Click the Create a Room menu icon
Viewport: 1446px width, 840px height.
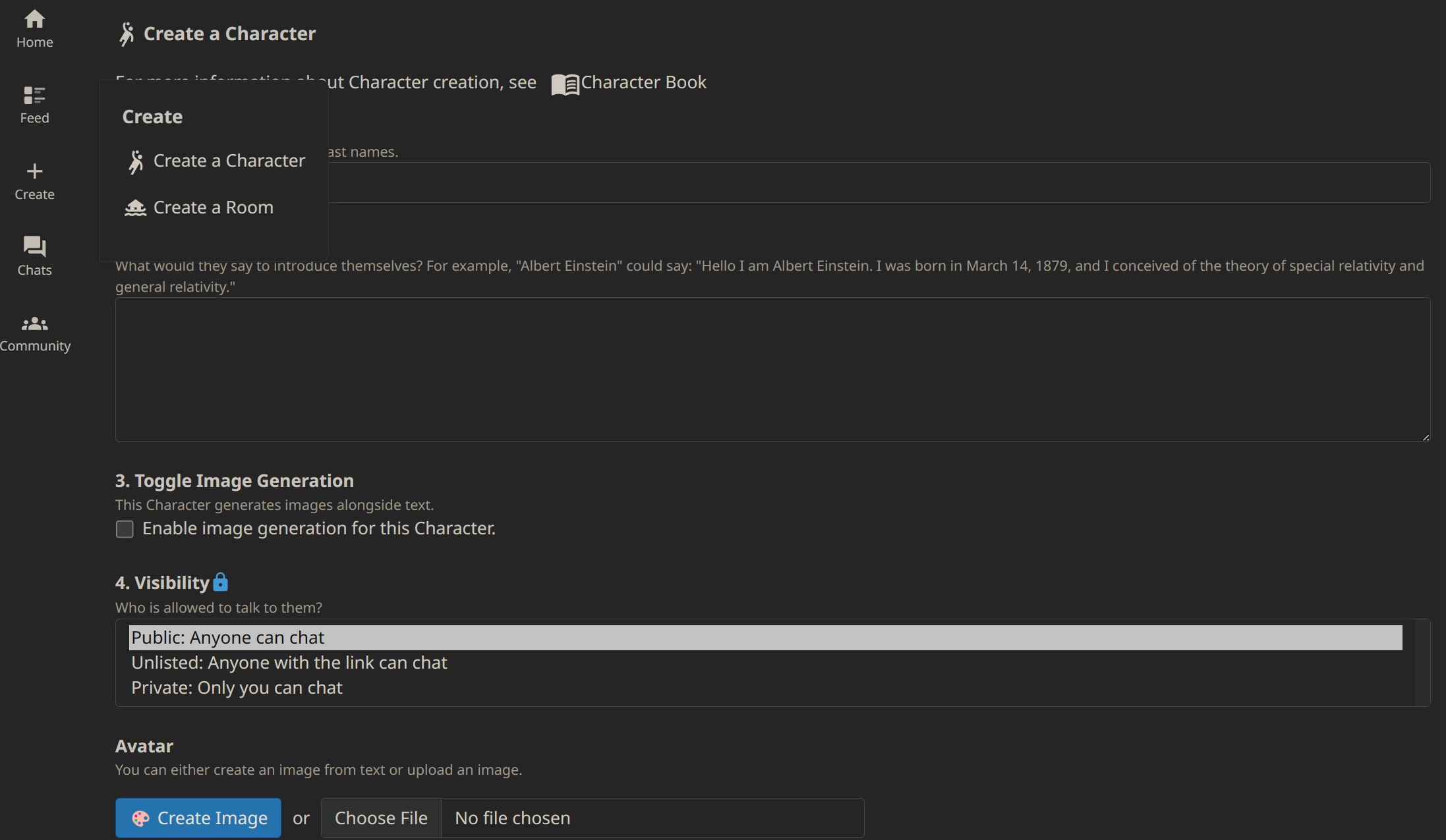point(135,208)
